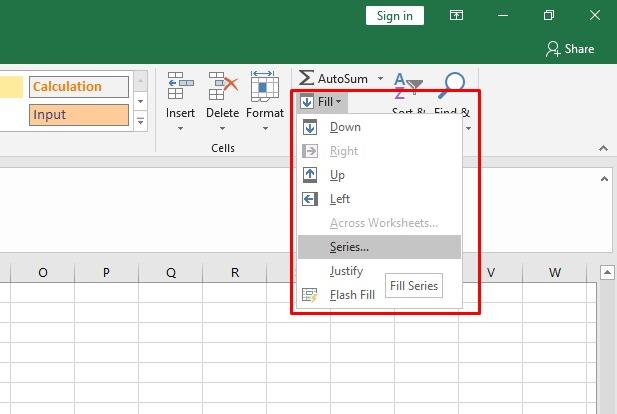The width and height of the screenshot is (617, 414).
Task: Select column O header
Action: 42,273
